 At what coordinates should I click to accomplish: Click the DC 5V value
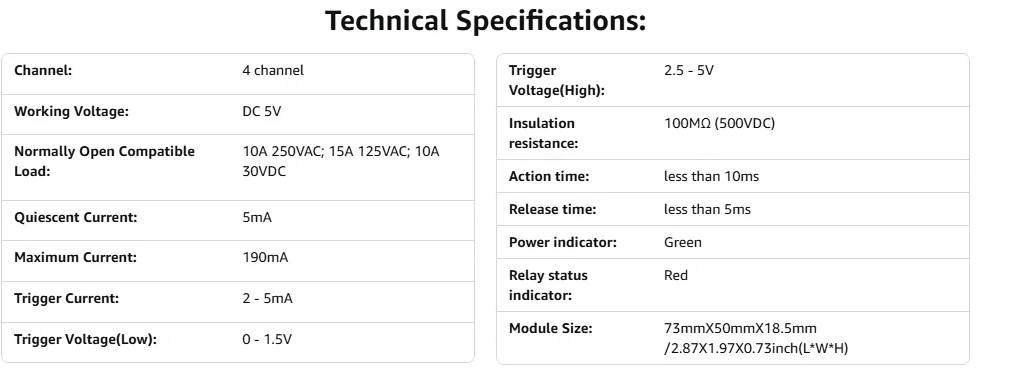tap(262, 111)
